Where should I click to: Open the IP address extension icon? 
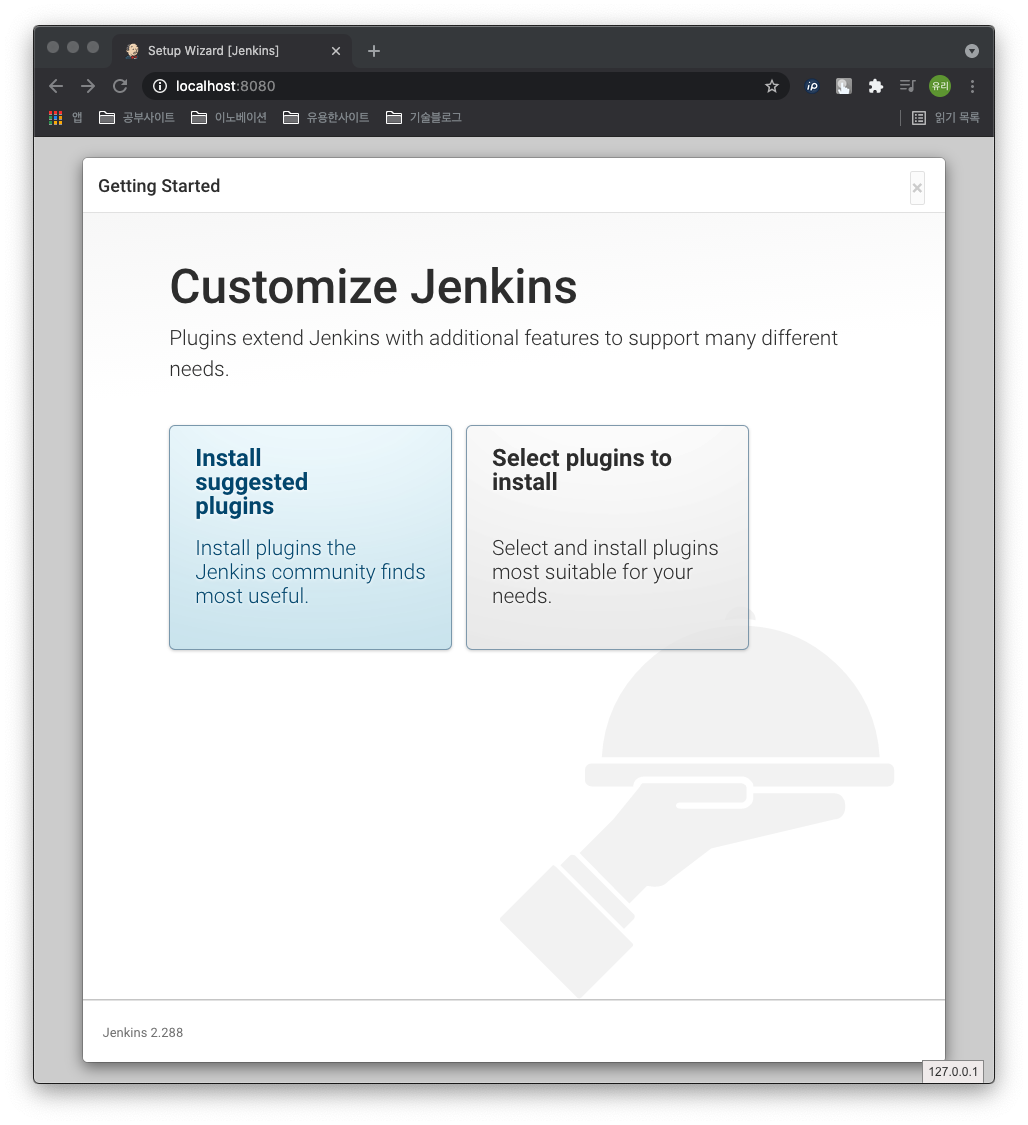pos(811,86)
